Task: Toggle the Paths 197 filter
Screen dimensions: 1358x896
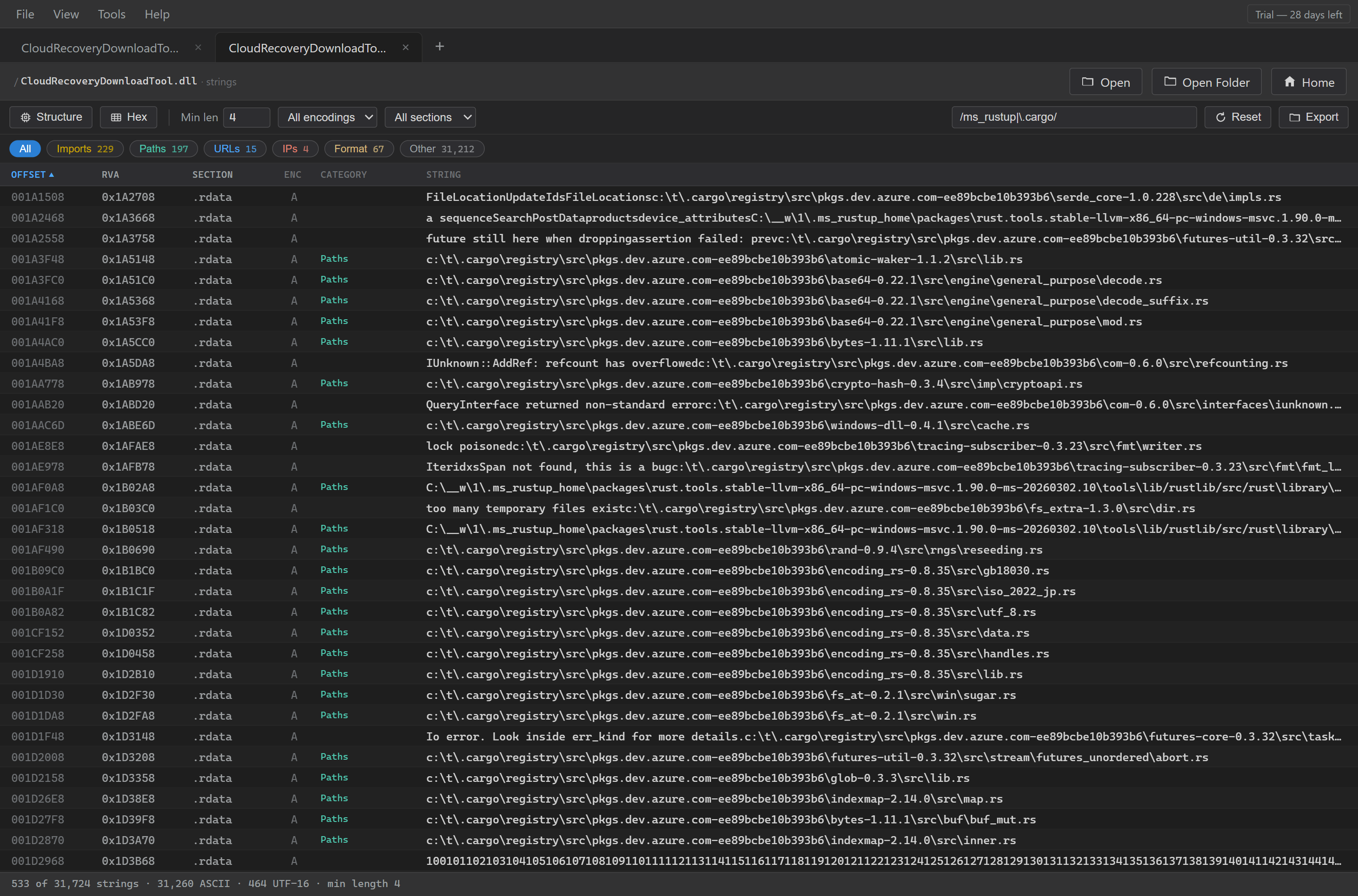Action: [164, 149]
